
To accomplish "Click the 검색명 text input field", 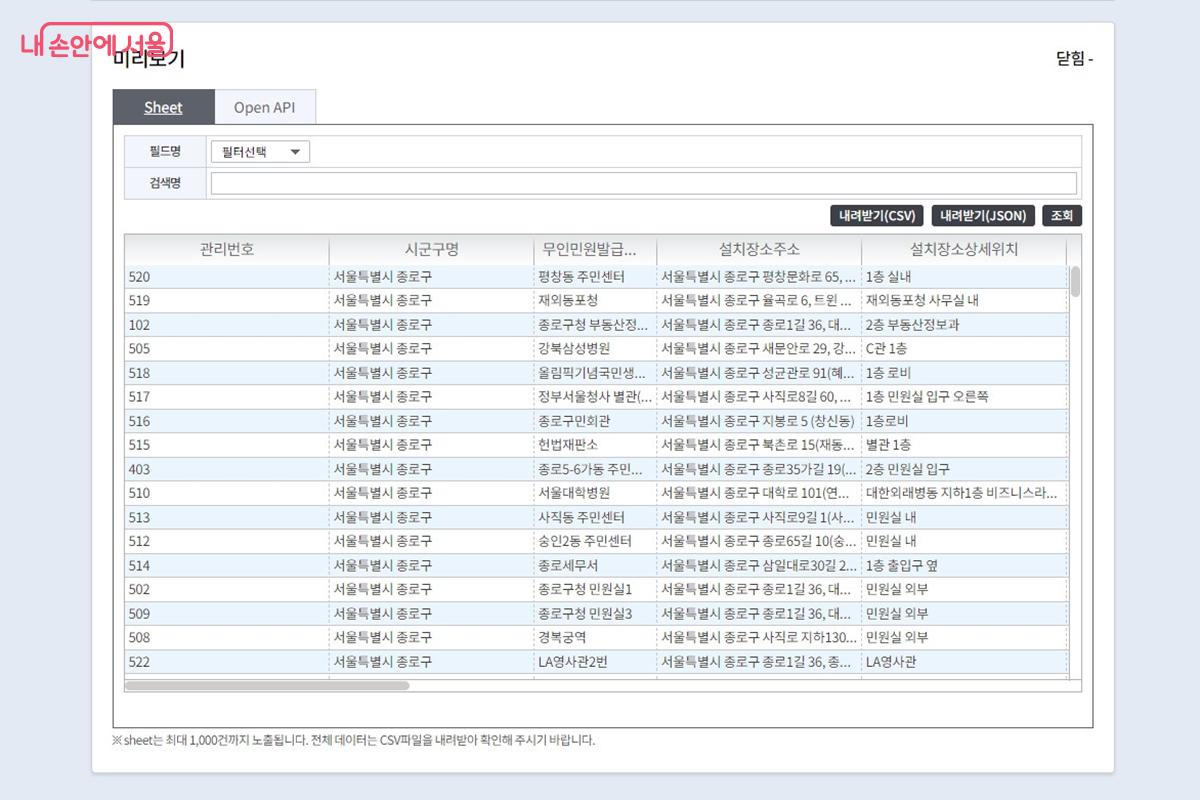I will point(643,183).
